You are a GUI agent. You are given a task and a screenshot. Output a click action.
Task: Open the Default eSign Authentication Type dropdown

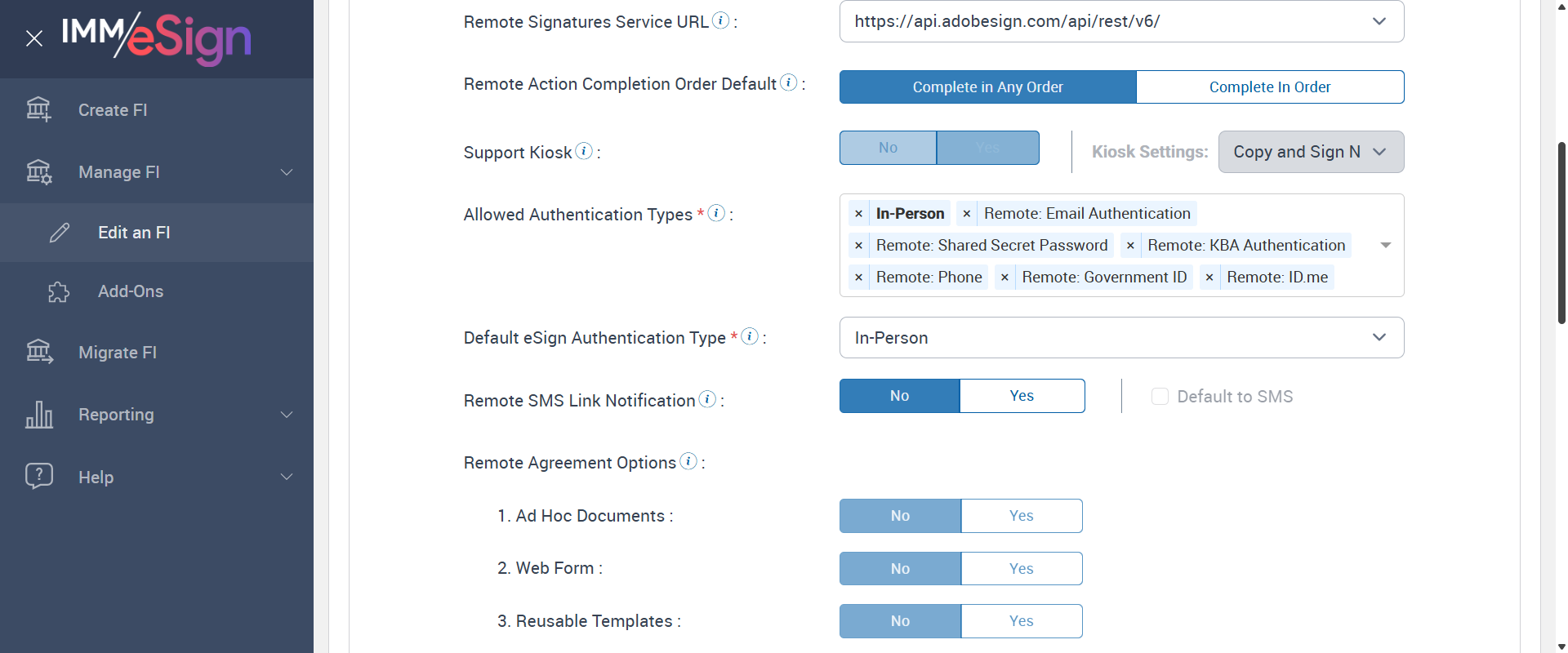point(1121,338)
